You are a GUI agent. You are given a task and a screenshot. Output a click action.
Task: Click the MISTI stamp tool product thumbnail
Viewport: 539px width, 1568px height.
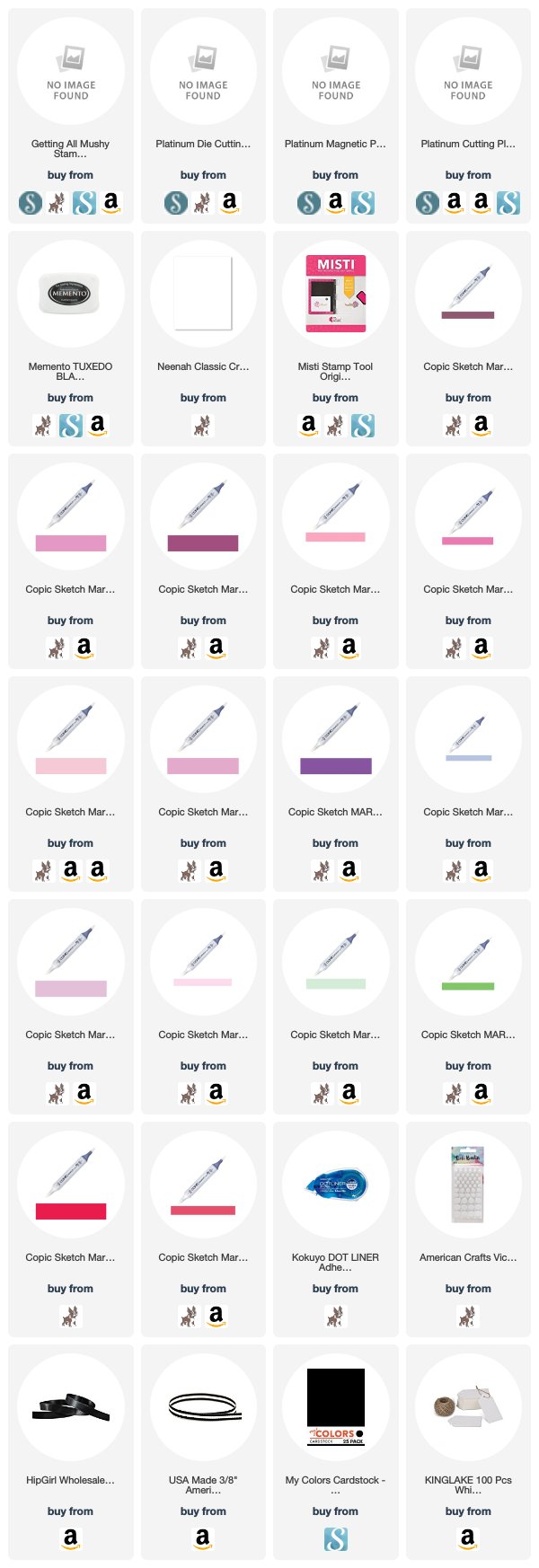pyautogui.click(x=336, y=293)
